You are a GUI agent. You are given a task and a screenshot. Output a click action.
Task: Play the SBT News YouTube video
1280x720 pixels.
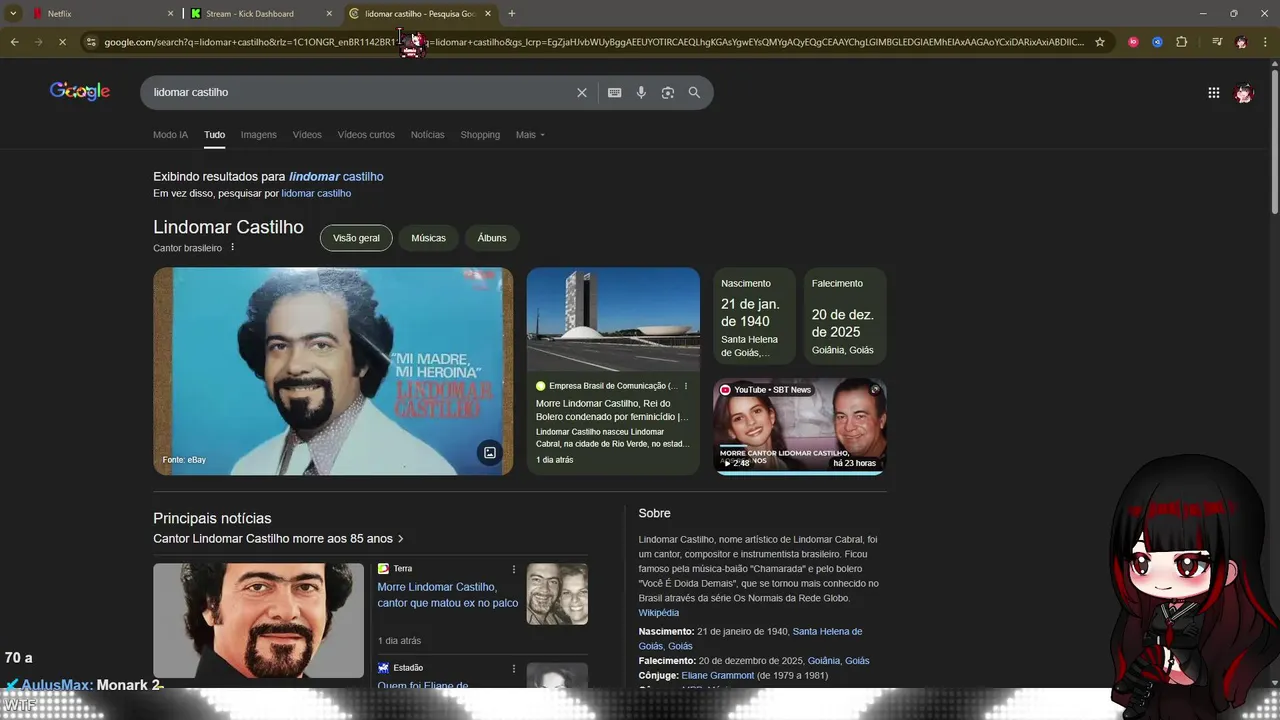click(800, 425)
